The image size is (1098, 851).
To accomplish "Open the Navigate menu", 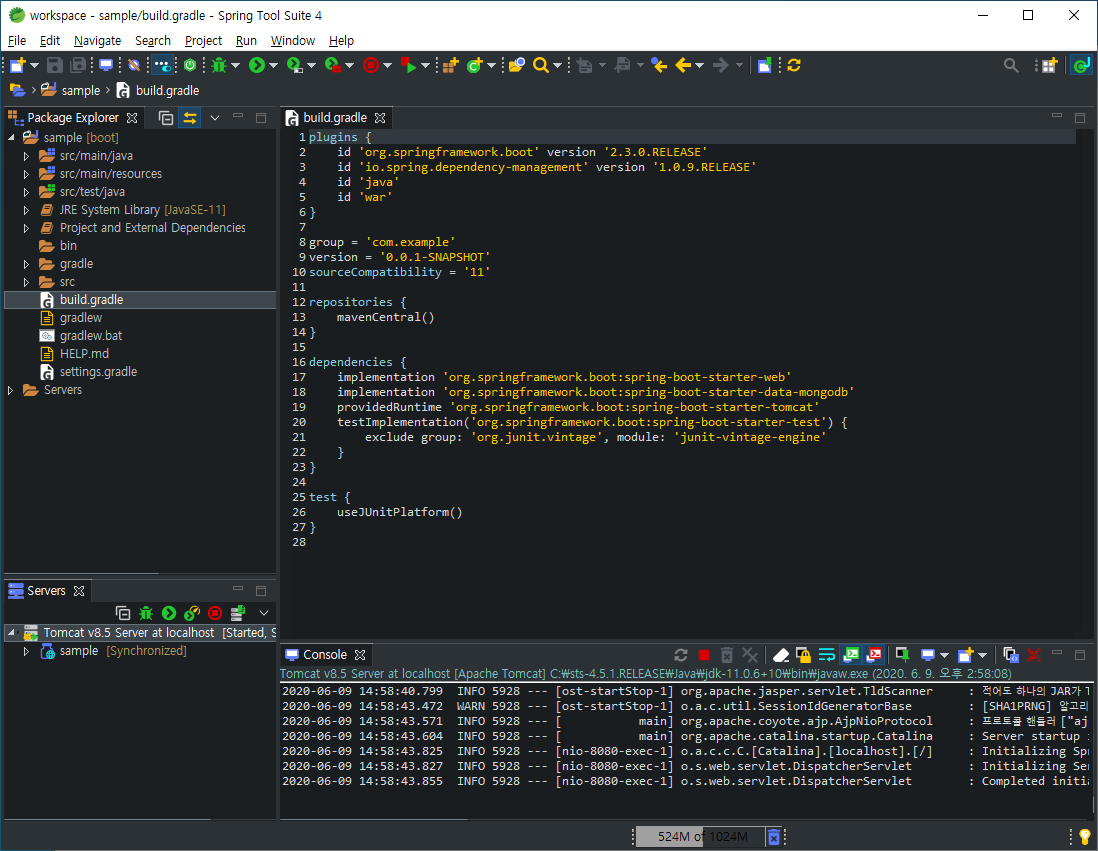I will click(97, 41).
